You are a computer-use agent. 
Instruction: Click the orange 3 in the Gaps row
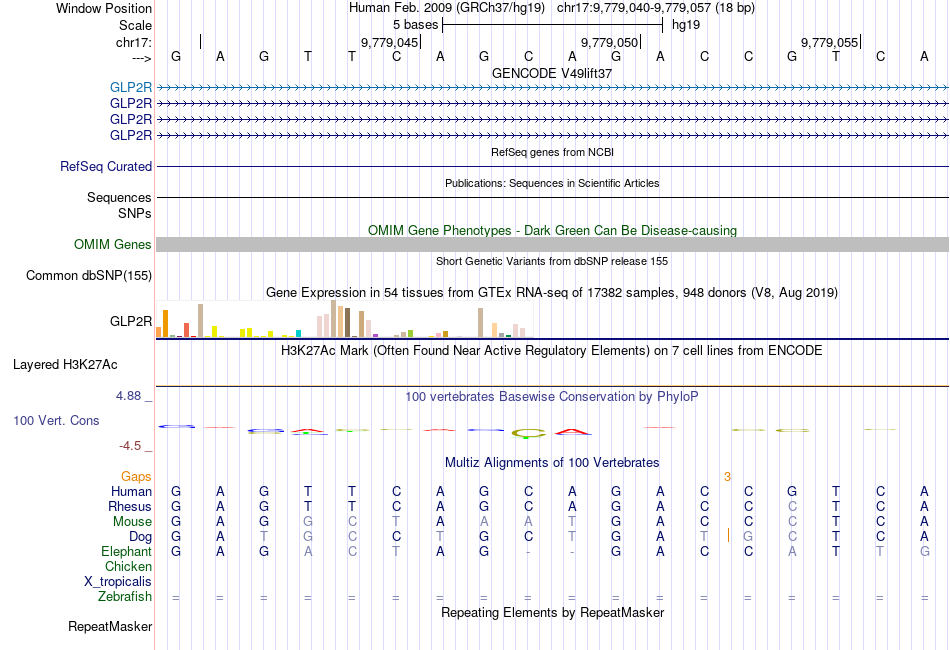727,477
